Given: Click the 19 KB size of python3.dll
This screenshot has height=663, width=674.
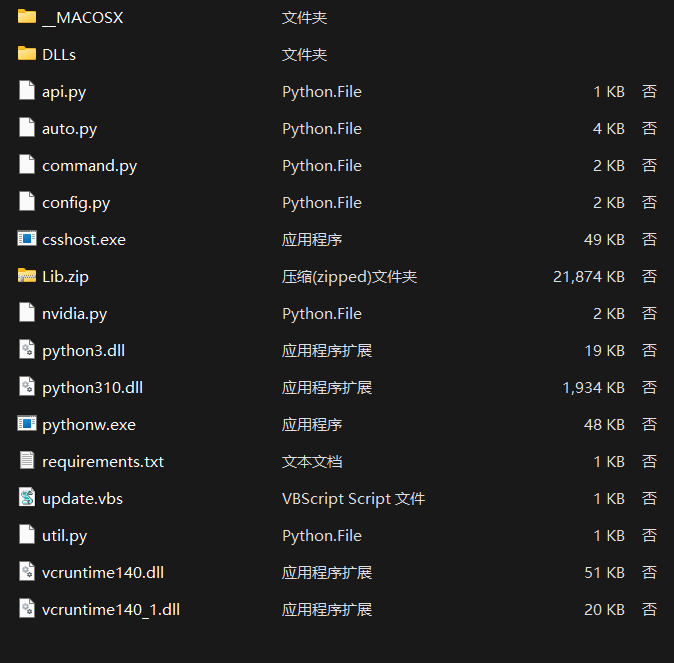Looking at the screenshot, I should [604, 350].
